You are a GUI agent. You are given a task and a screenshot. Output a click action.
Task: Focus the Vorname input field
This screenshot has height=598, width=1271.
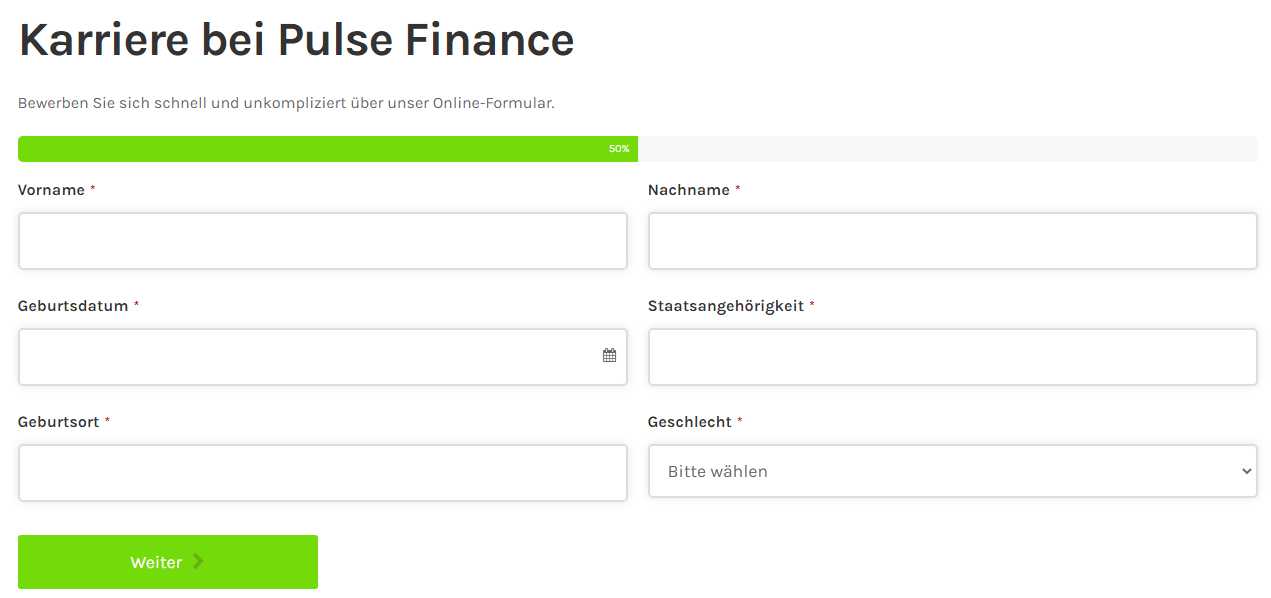[322, 241]
